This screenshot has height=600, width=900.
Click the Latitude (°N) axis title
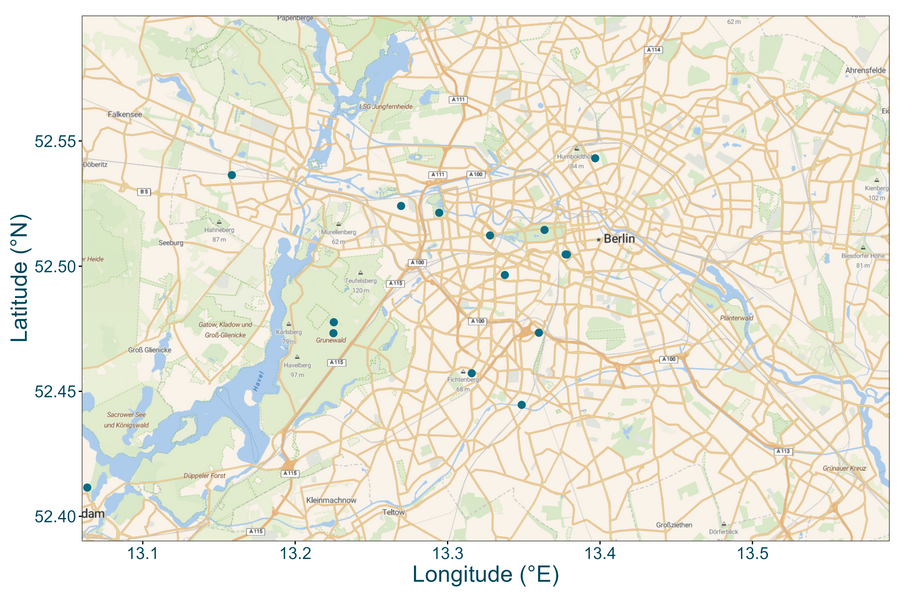pyautogui.click(x=19, y=278)
